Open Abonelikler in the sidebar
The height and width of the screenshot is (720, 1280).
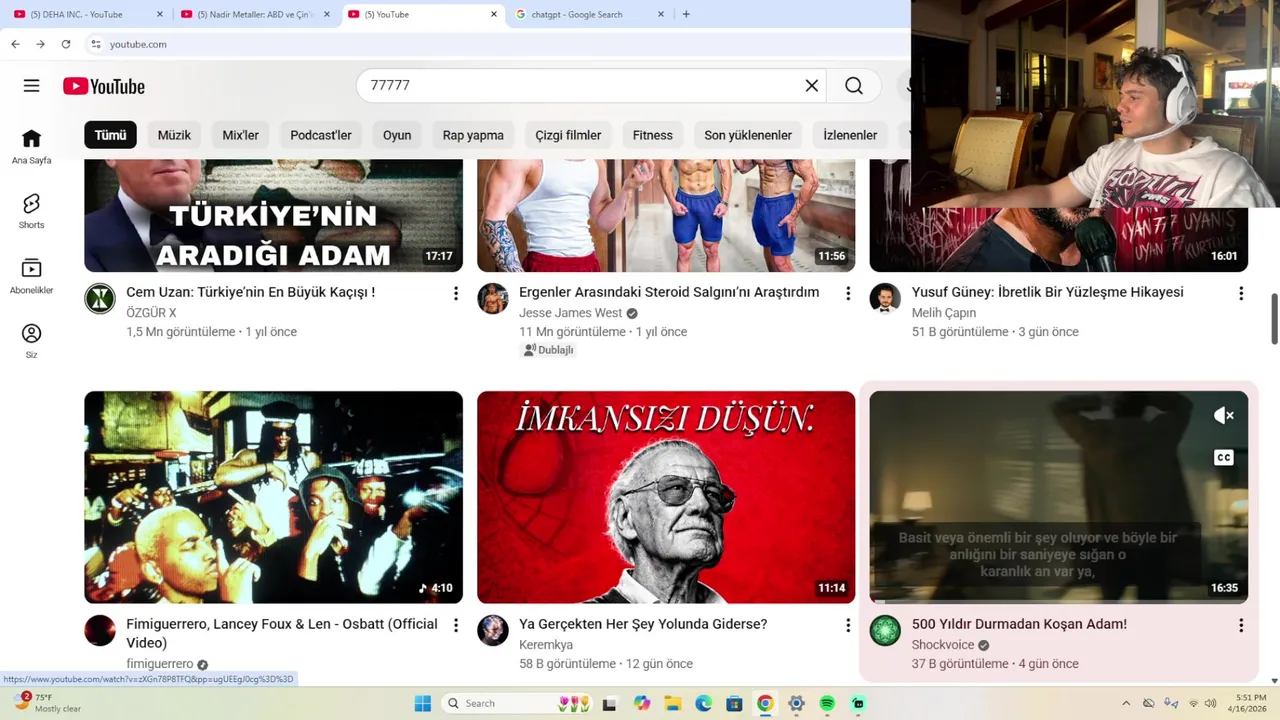[x=31, y=276]
